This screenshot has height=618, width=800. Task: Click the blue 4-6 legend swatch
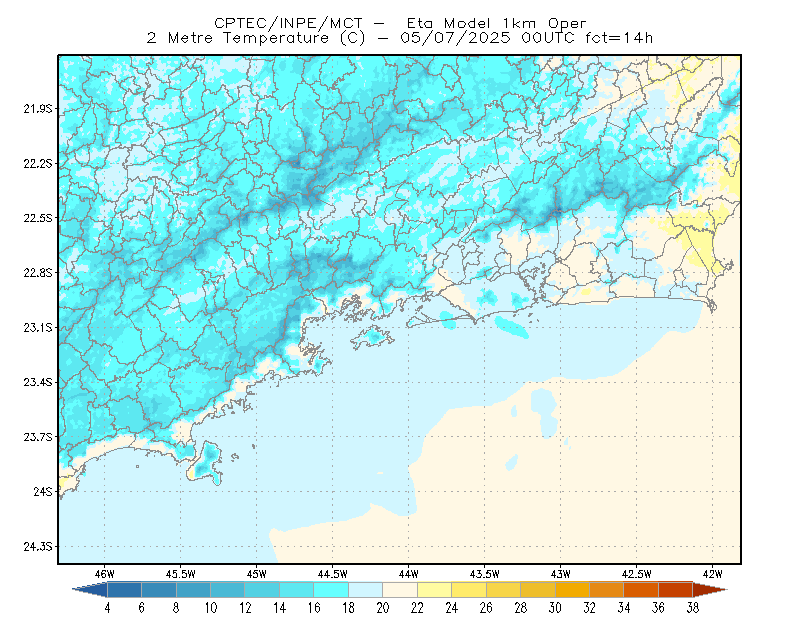click(x=124, y=589)
